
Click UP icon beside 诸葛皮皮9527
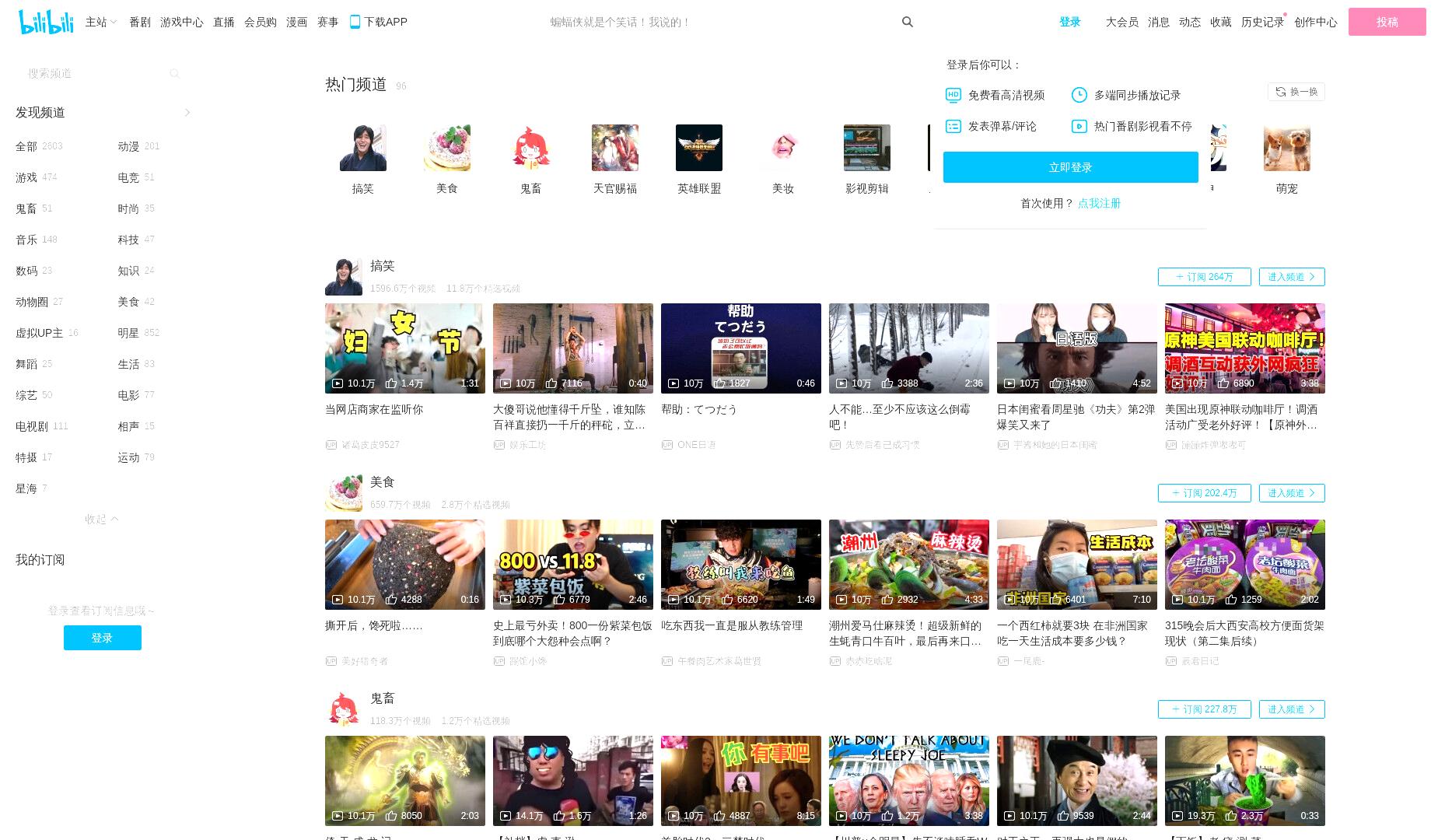[x=331, y=445]
